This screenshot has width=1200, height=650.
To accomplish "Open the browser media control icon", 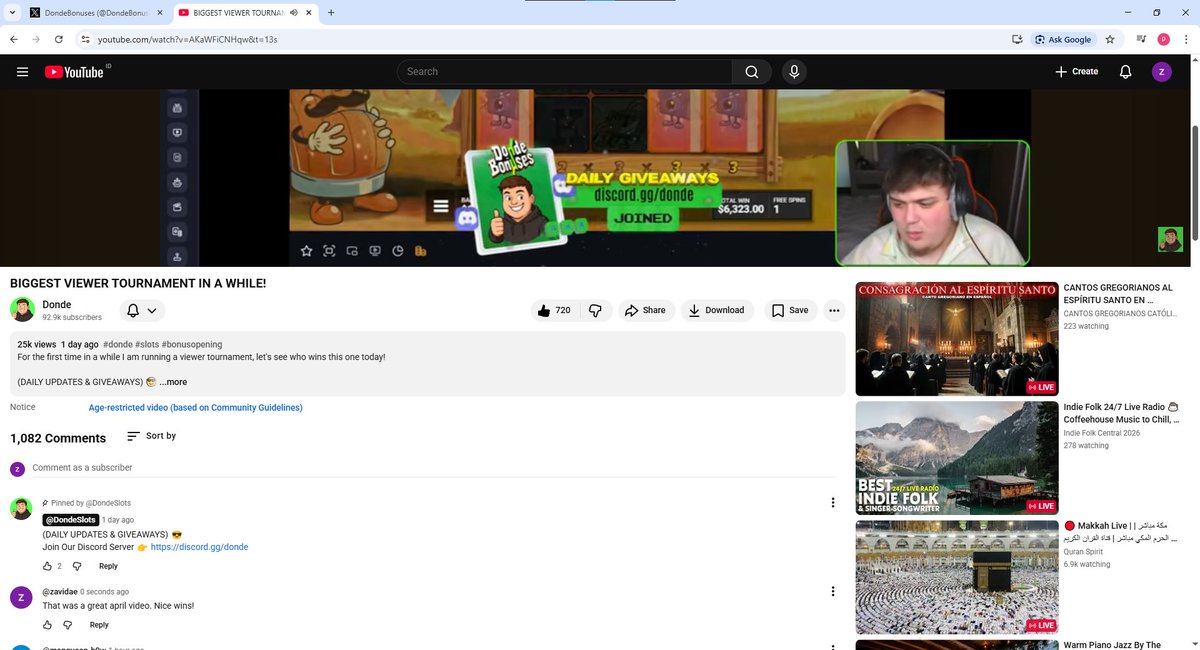I will (1141, 39).
